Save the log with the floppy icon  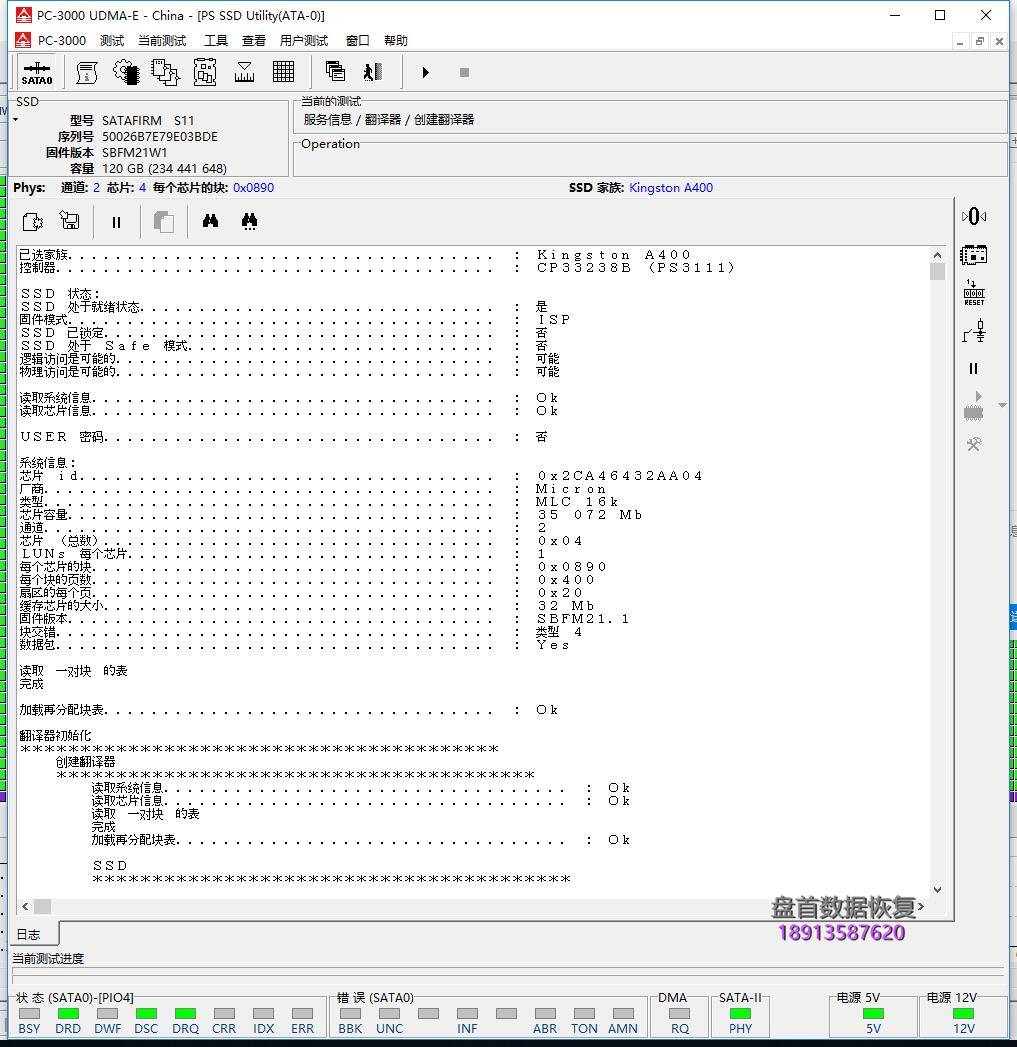pyautogui.click(x=68, y=221)
